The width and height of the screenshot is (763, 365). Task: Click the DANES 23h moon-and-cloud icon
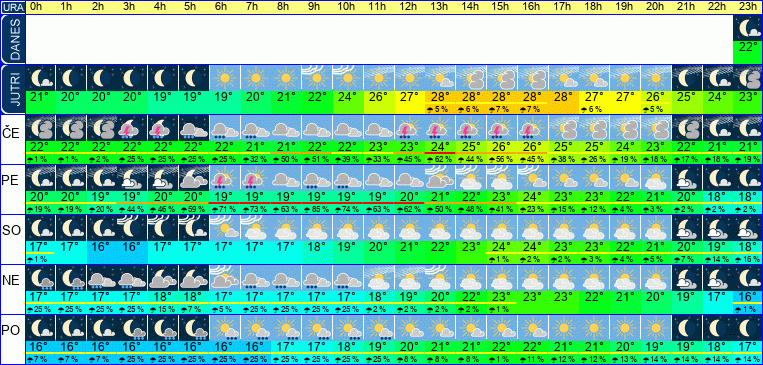click(747, 29)
